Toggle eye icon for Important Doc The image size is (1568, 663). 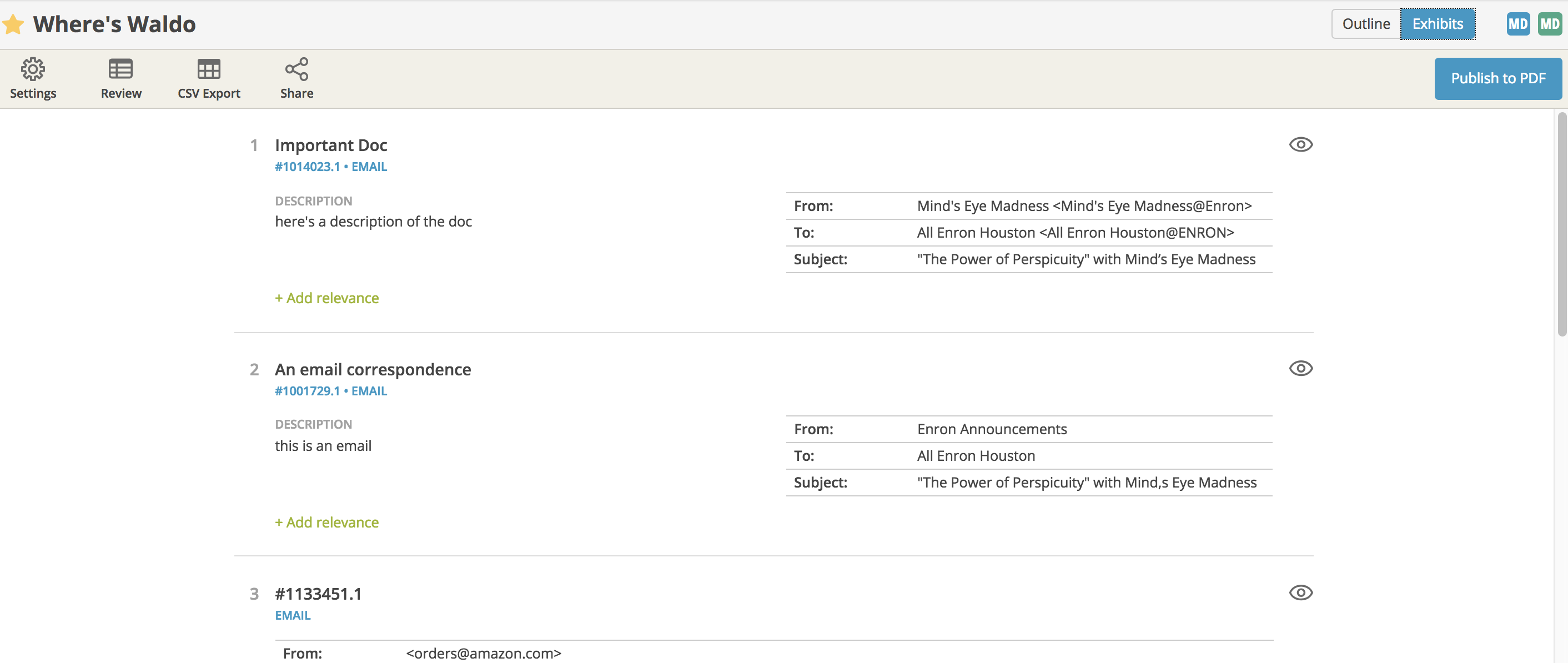[1301, 144]
